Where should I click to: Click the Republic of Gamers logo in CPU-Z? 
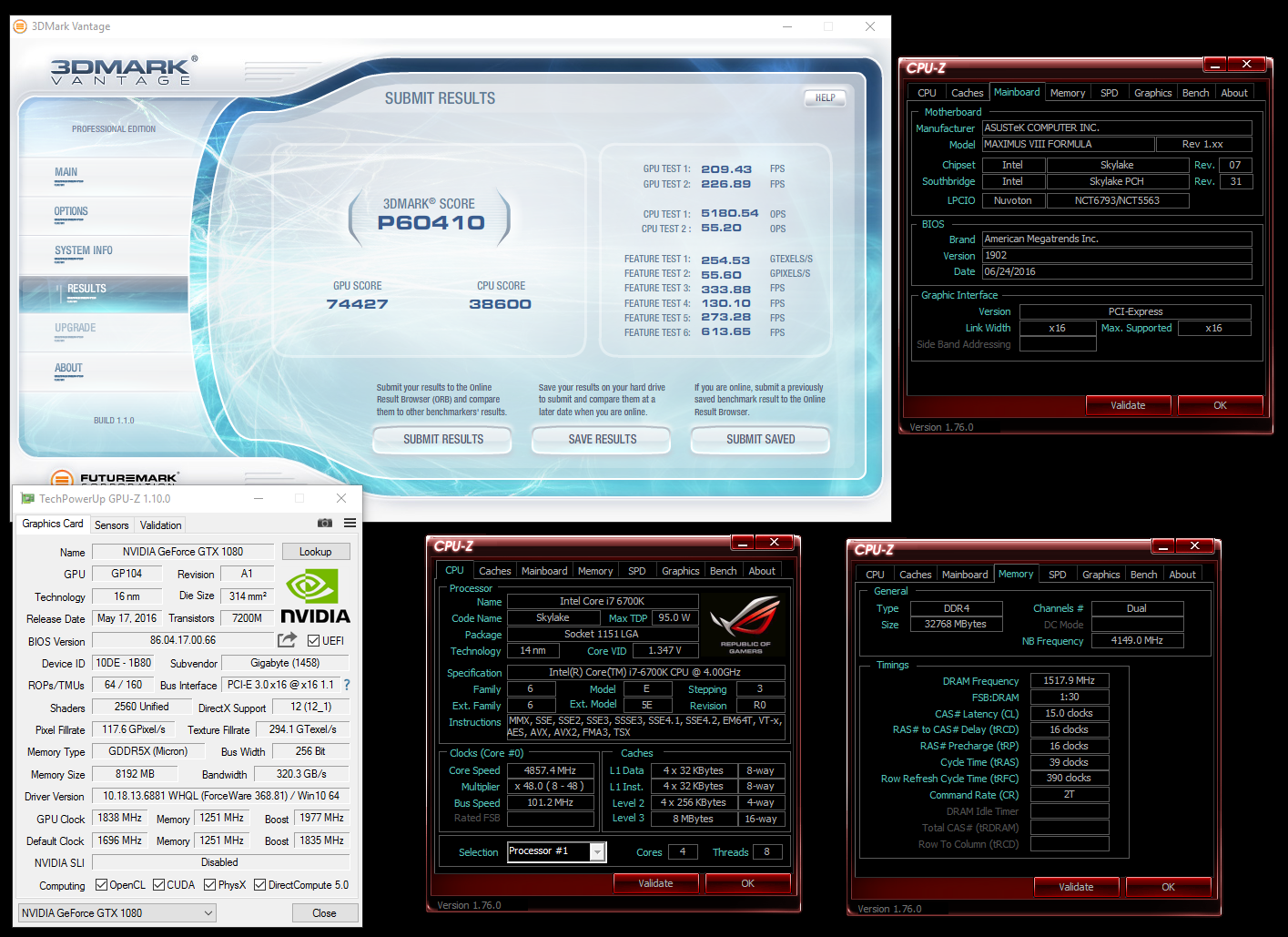745,626
